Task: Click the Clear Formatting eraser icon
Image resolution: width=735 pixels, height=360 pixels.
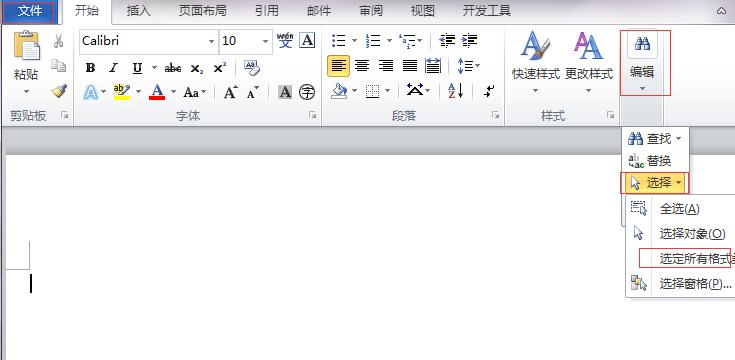Action: tap(252, 68)
